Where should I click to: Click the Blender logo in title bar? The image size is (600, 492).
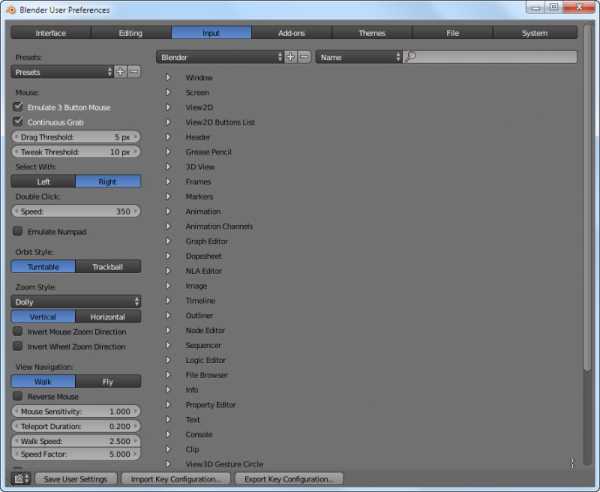[x=11, y=10]
